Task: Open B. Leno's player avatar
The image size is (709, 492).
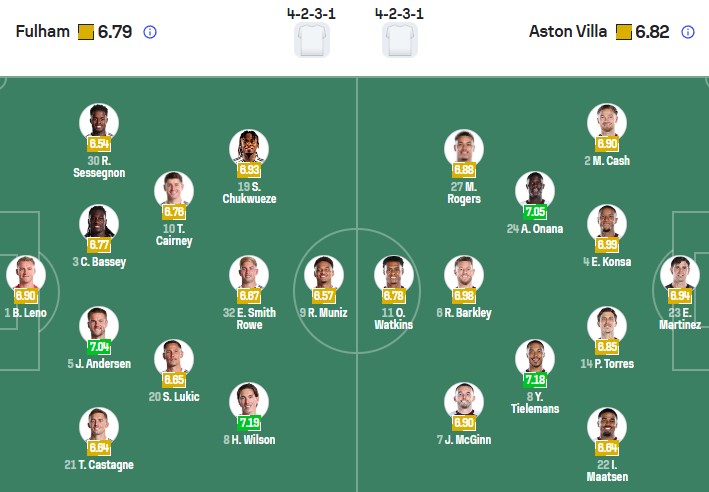Action: click(x=24, y=275)
